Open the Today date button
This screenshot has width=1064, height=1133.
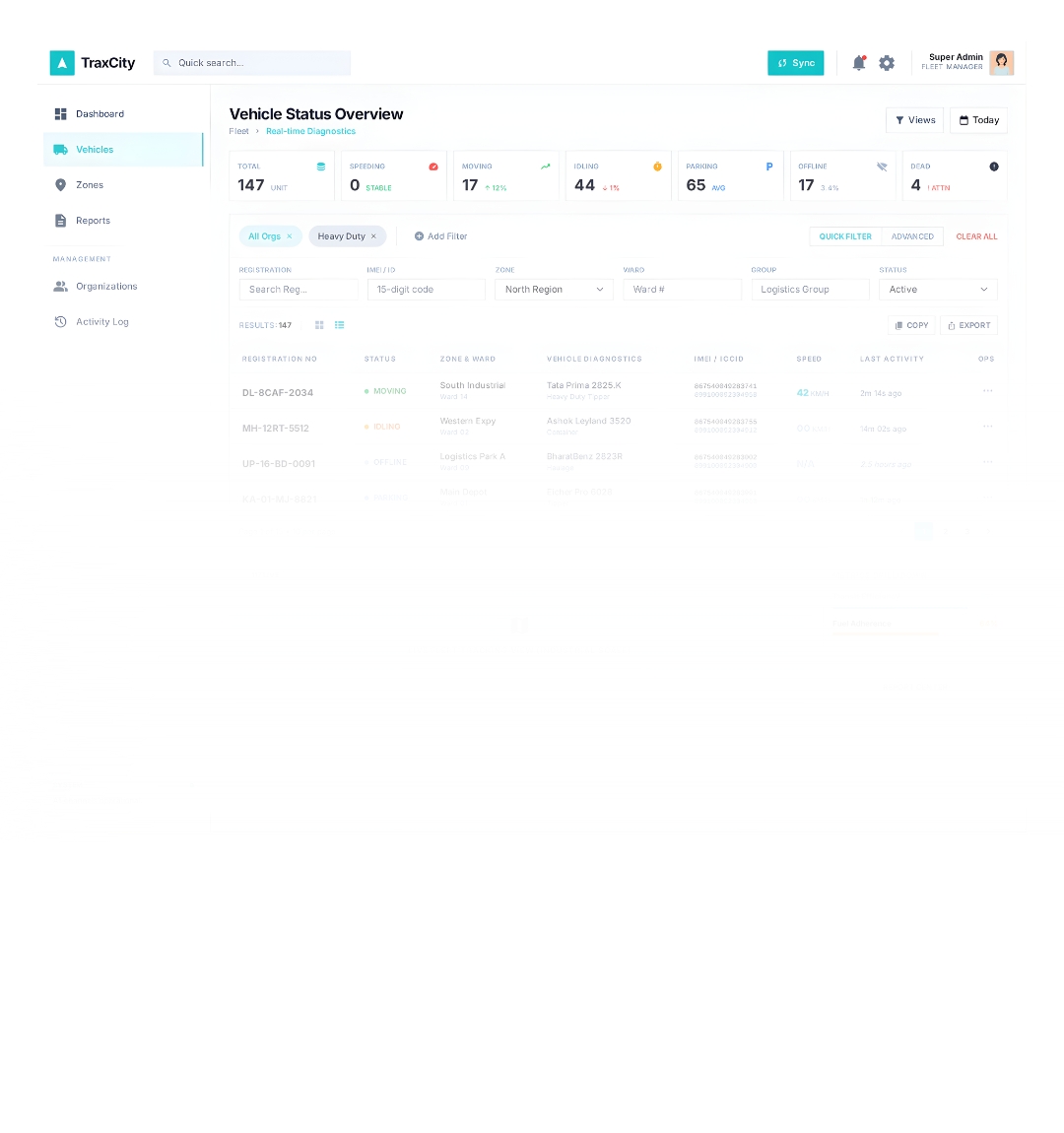[978, 120]
